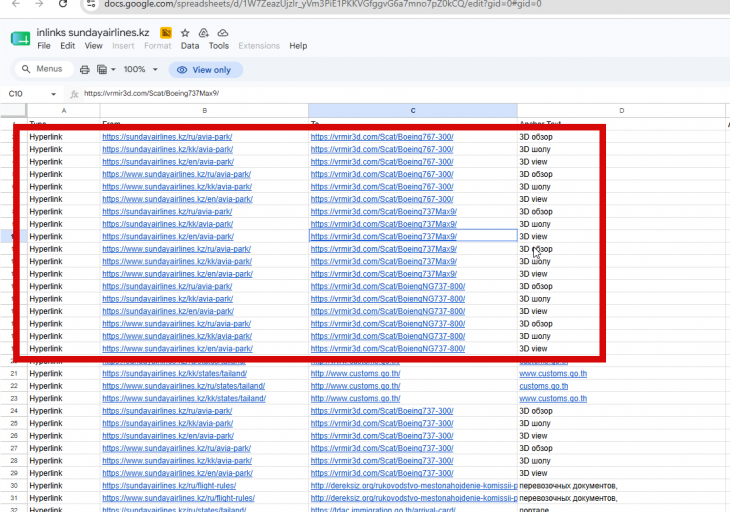The height and width of the screenshot is (512, 730).
Task: Open row 22 To link www.customs.go.th
Action: (x=355, y=386)
